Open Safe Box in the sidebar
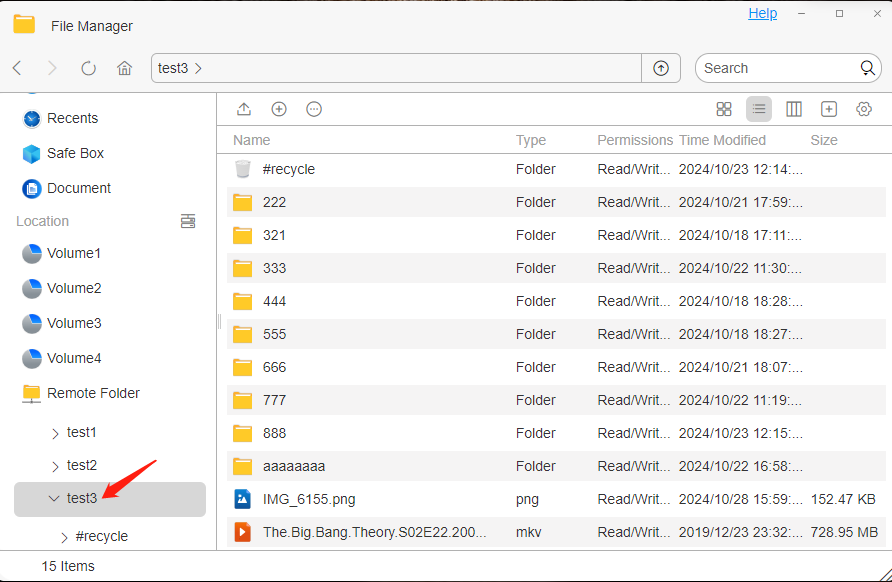The image size is (892, 582). 63,154
